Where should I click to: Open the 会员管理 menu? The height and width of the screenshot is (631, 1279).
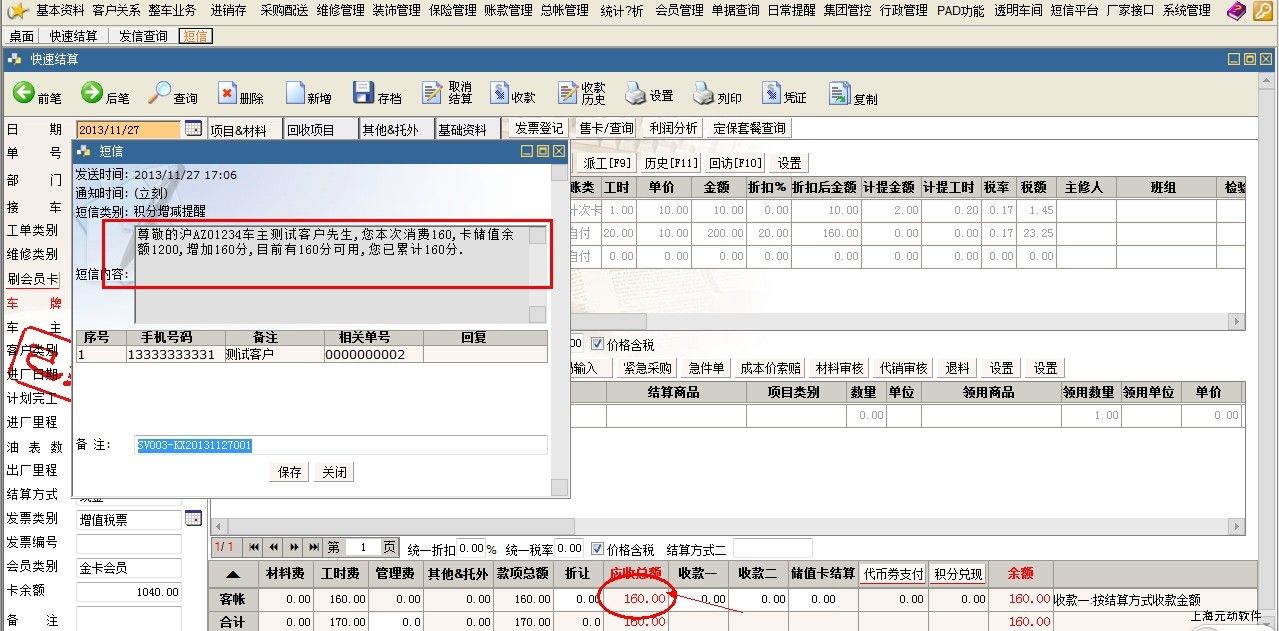pyautogui.click(x=680, y=10)
